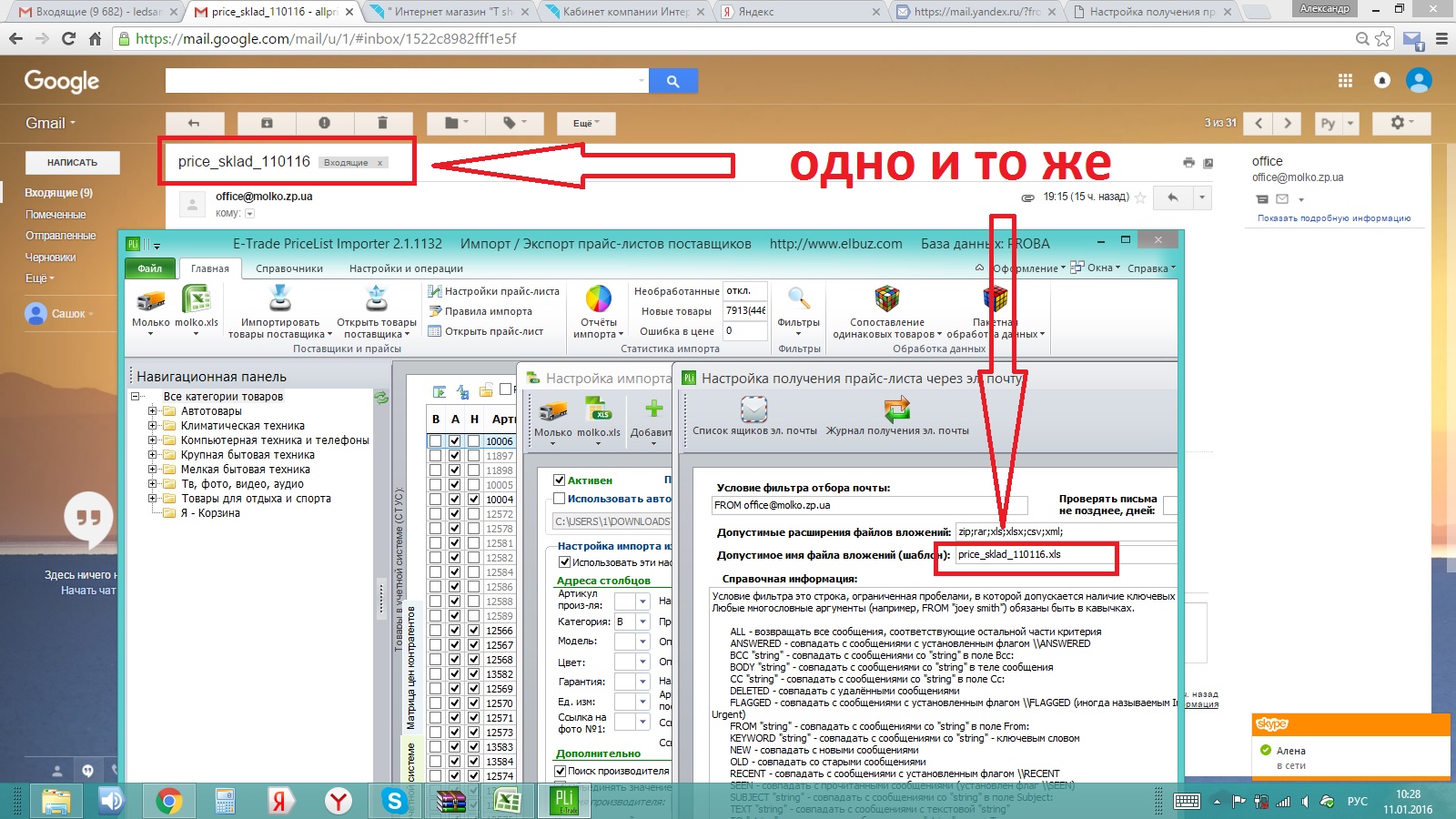1456x819 pixels.
Task: Open Журнал получения эл. почты
Action: click(897, 415)
